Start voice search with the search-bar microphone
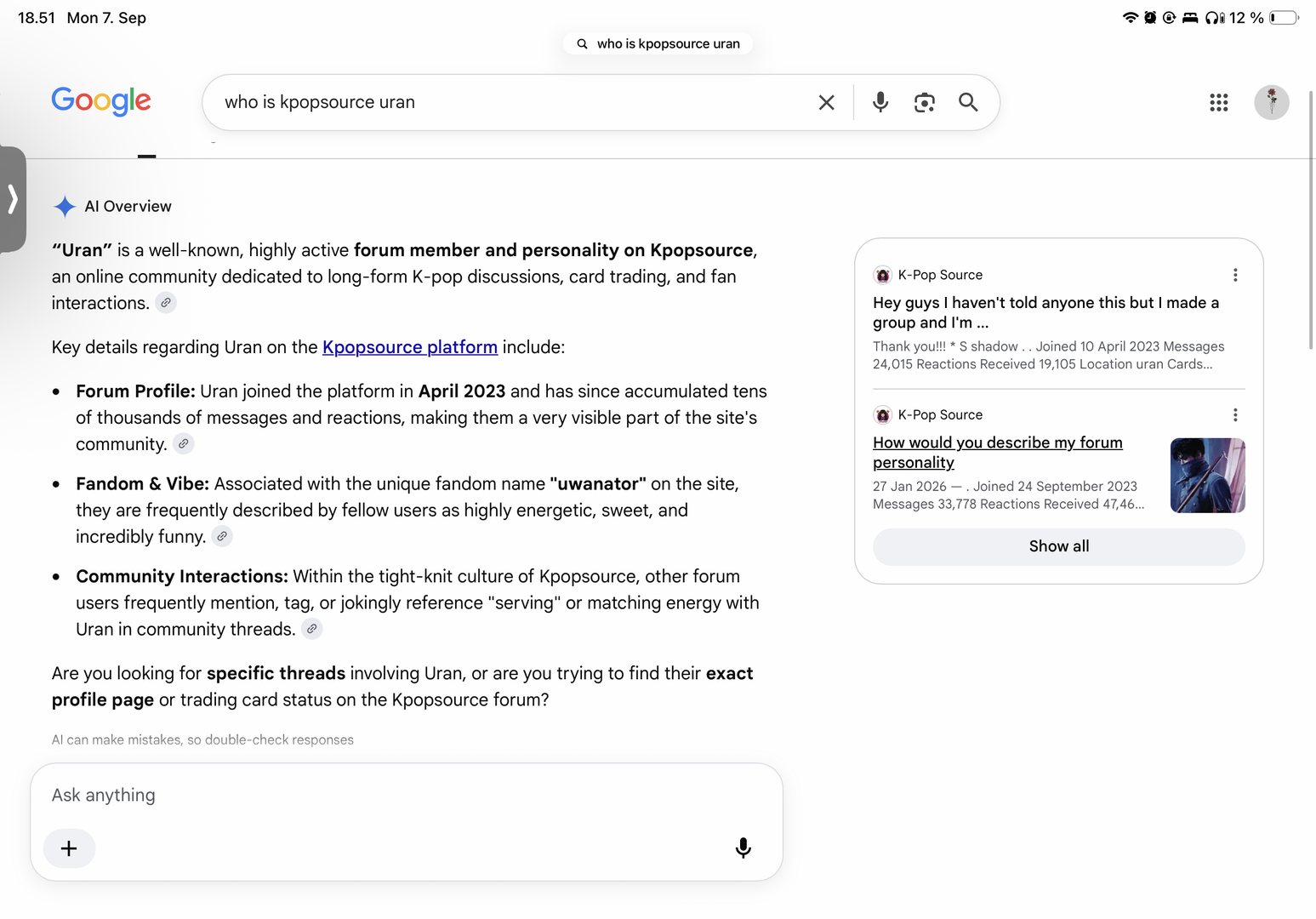Screen dimensions: 1316x919 (880, 102)
